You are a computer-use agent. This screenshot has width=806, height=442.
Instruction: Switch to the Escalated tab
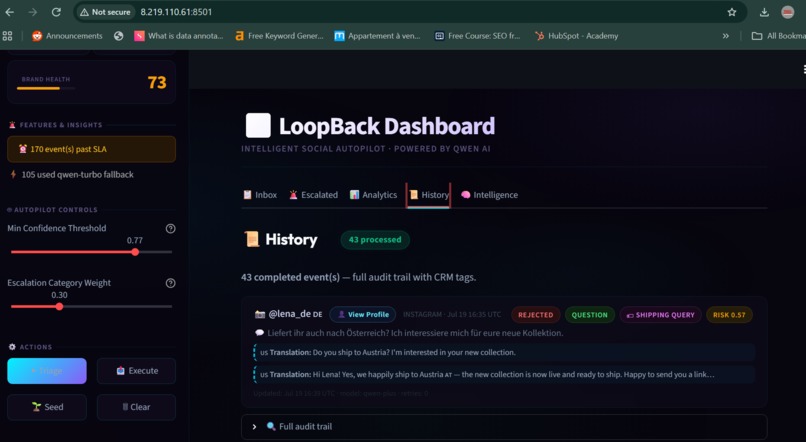pos(314,195)
